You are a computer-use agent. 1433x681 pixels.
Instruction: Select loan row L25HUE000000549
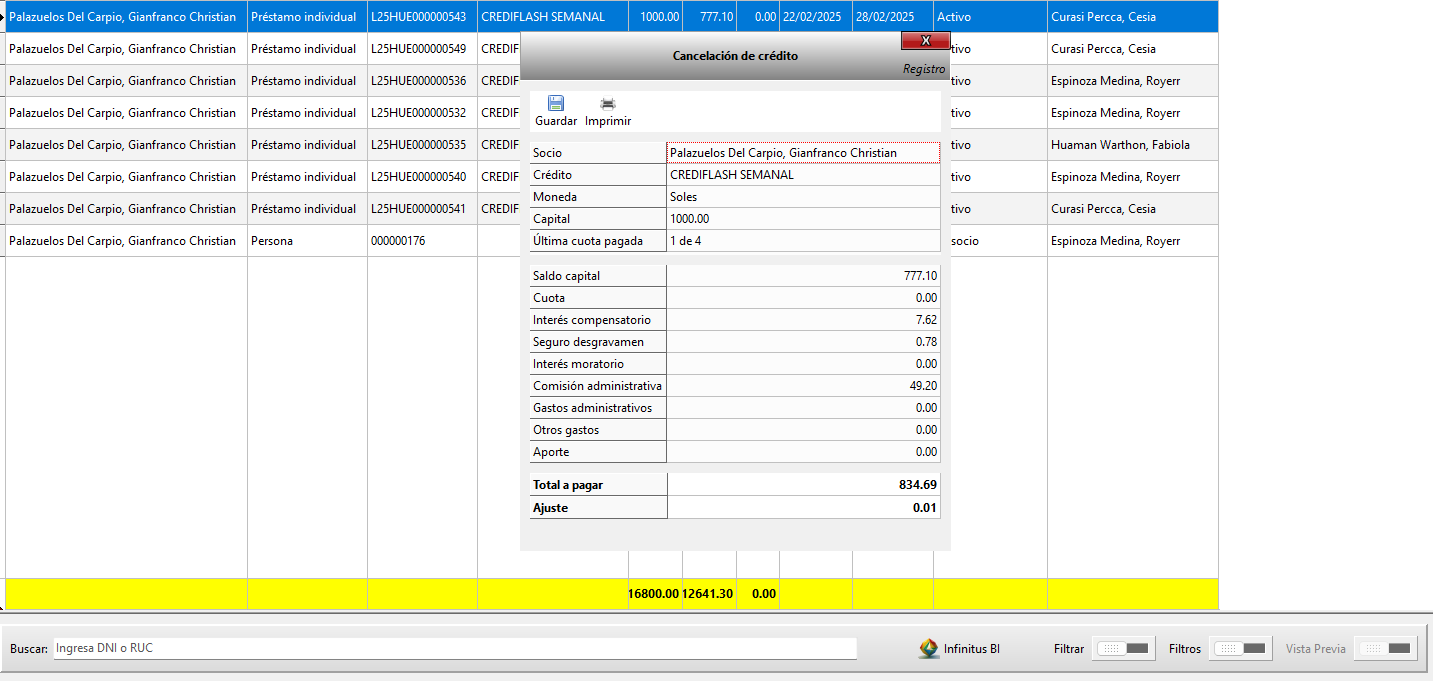[418, 49]
